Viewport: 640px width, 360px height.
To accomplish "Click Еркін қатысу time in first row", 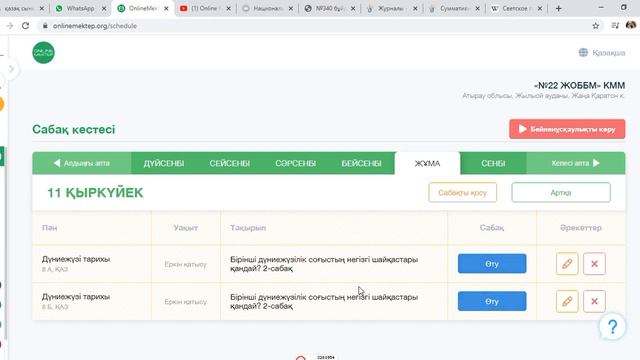I will pyautogui.click(x=185, y=264).
